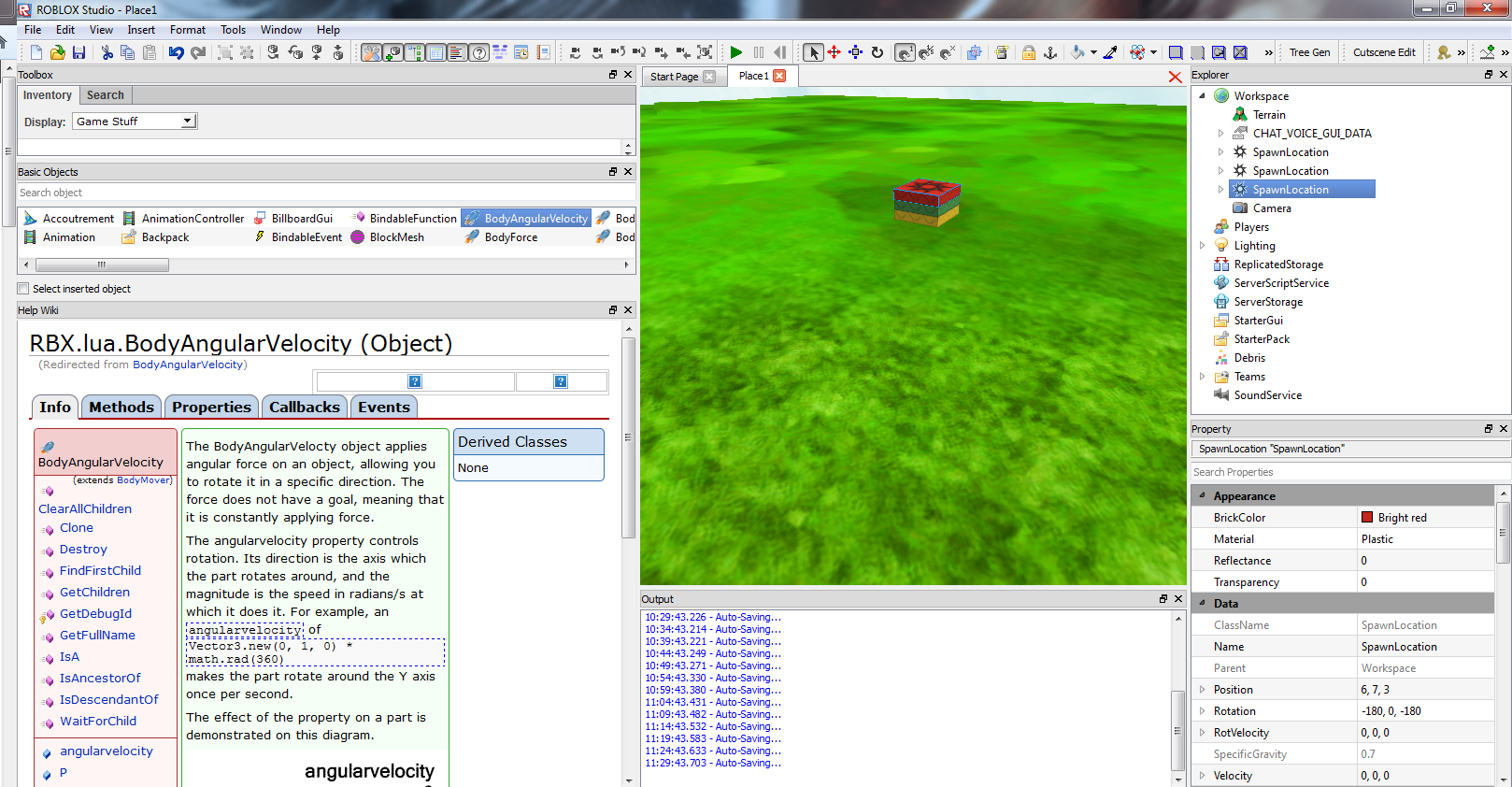Select Terrain in Explorer
The image size is (1512, 787).
tap(1268, 115)
